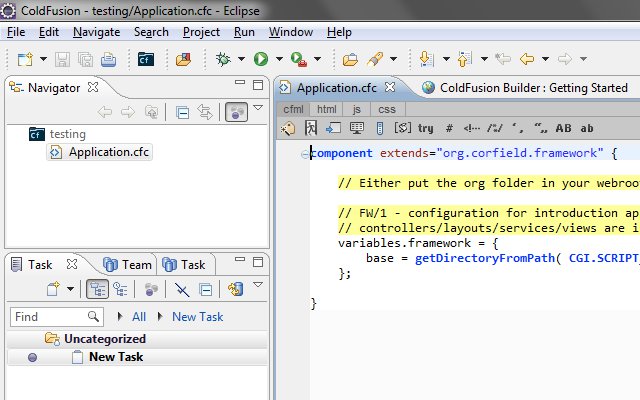This screenshot has width=640, height=400.
Task: Click the Forward navigation arrow
Action: 565,59
